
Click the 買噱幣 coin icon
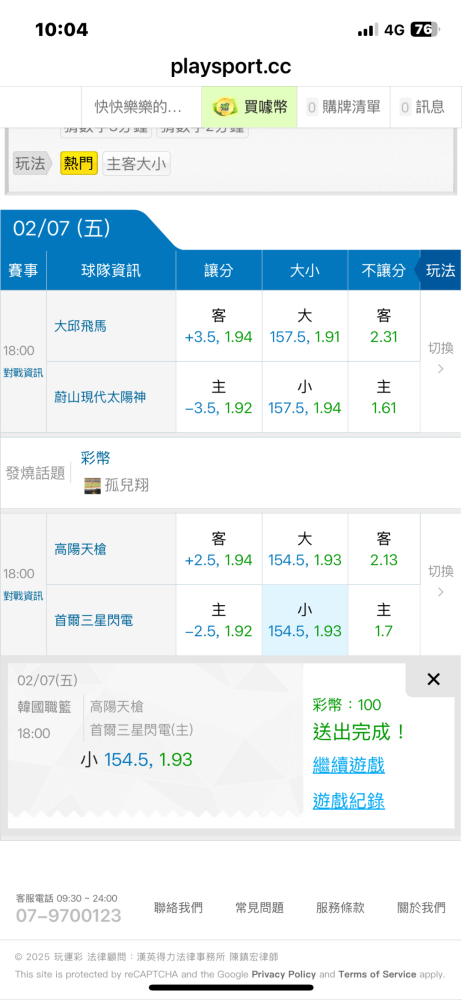click(x=225, y=107)
